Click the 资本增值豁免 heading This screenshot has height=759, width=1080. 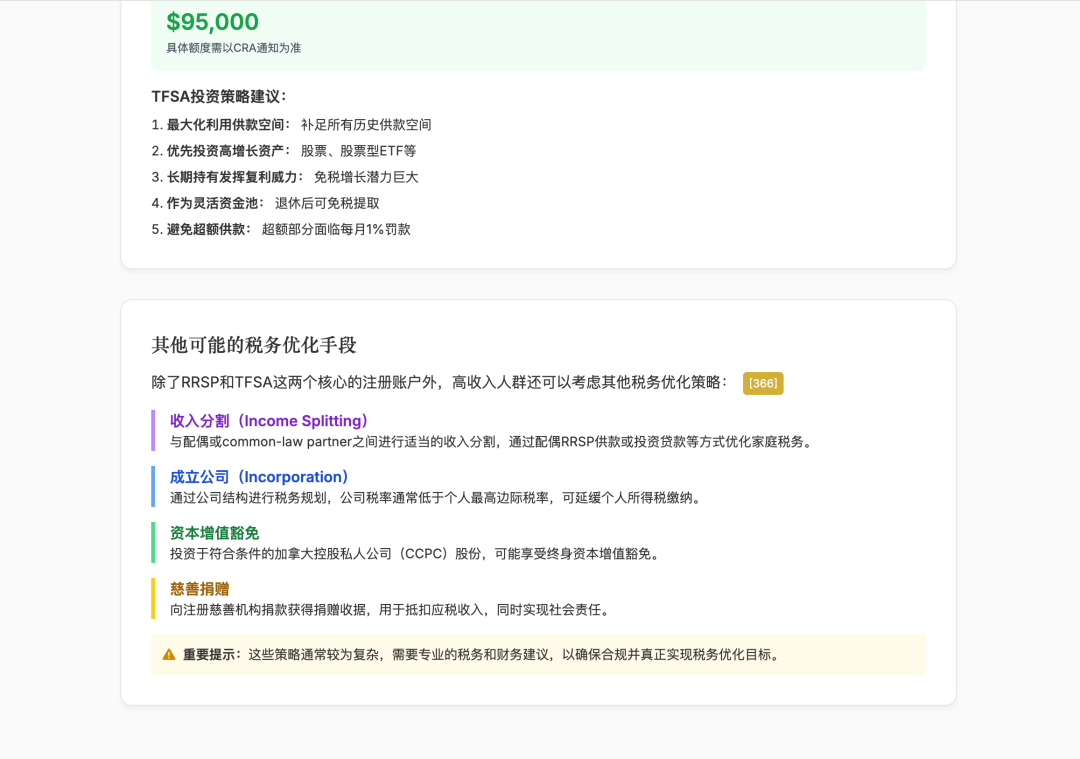click(214, 532)
